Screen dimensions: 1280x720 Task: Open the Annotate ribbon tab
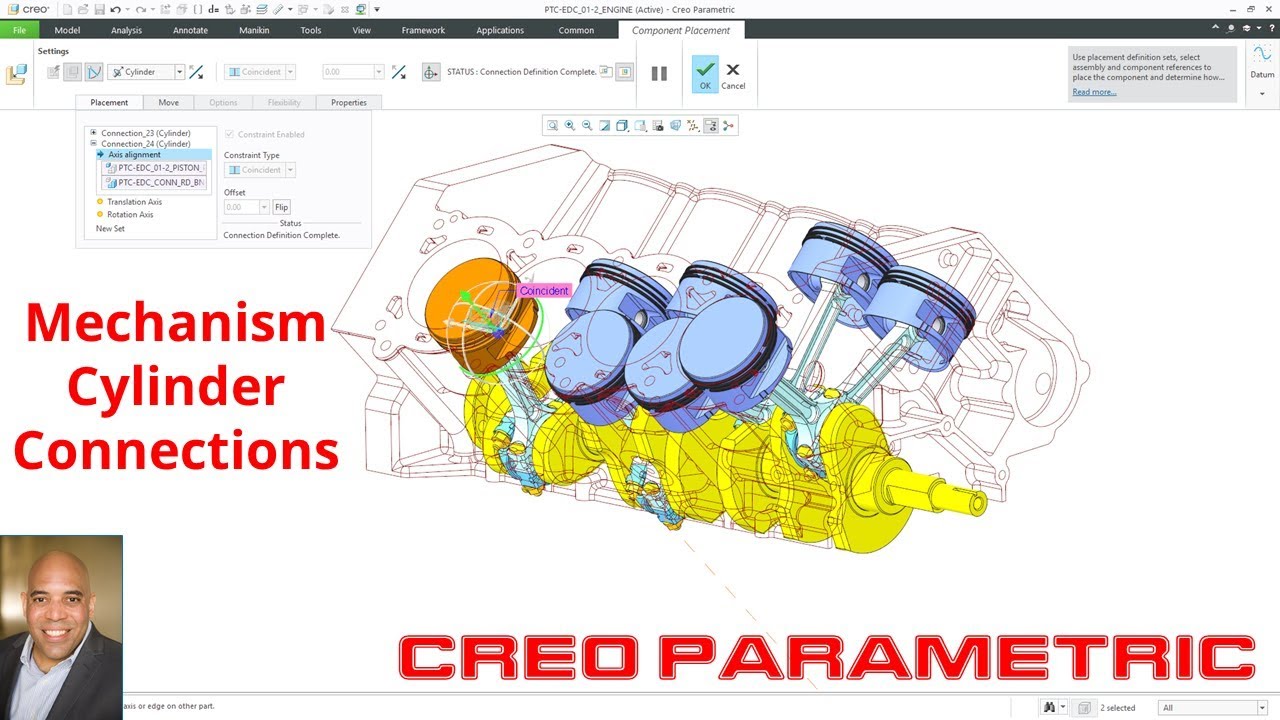(x=190, y=30)
